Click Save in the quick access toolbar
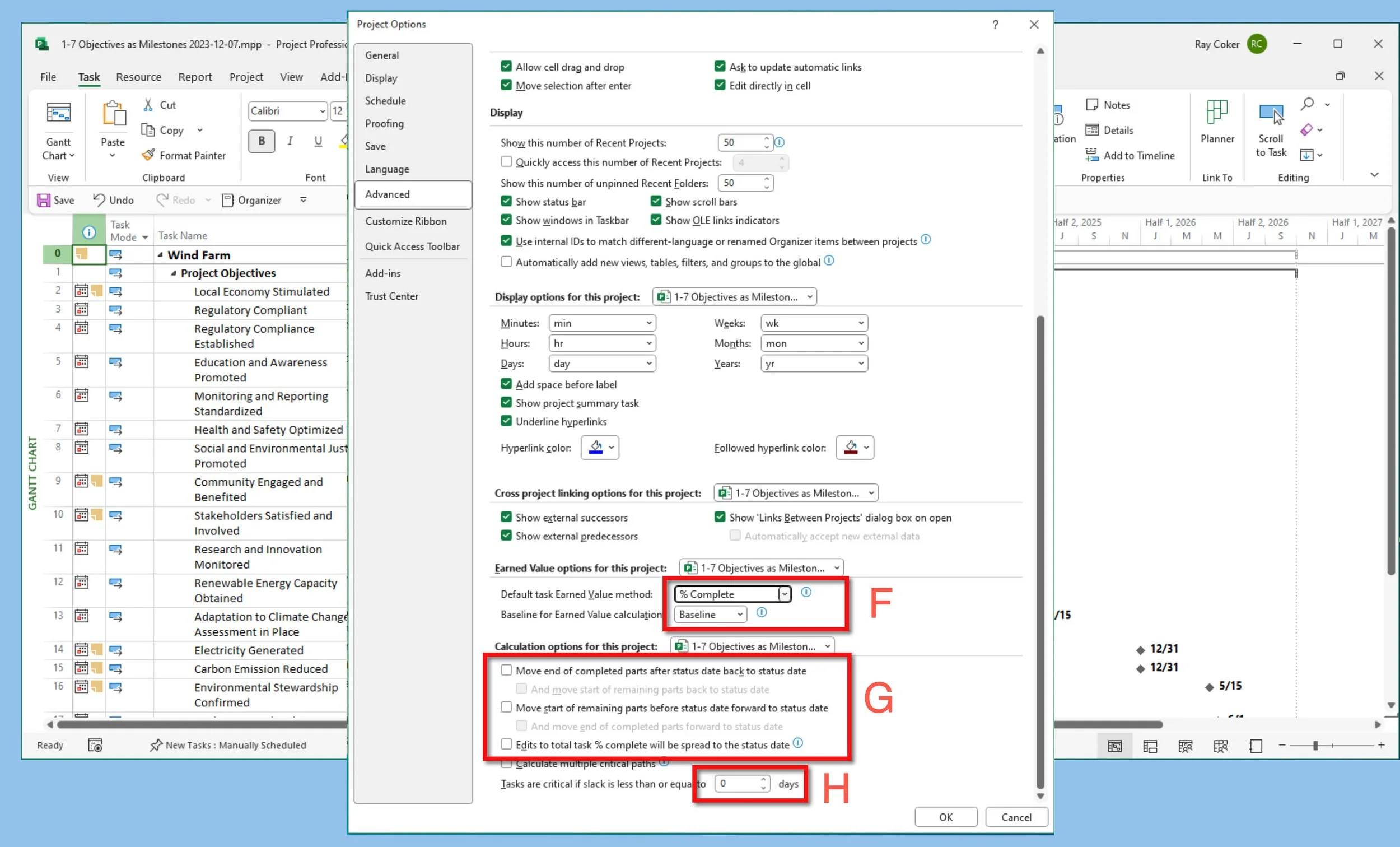Image resolution: width=1400 pixels, height=847 pixels. (55, 200)
